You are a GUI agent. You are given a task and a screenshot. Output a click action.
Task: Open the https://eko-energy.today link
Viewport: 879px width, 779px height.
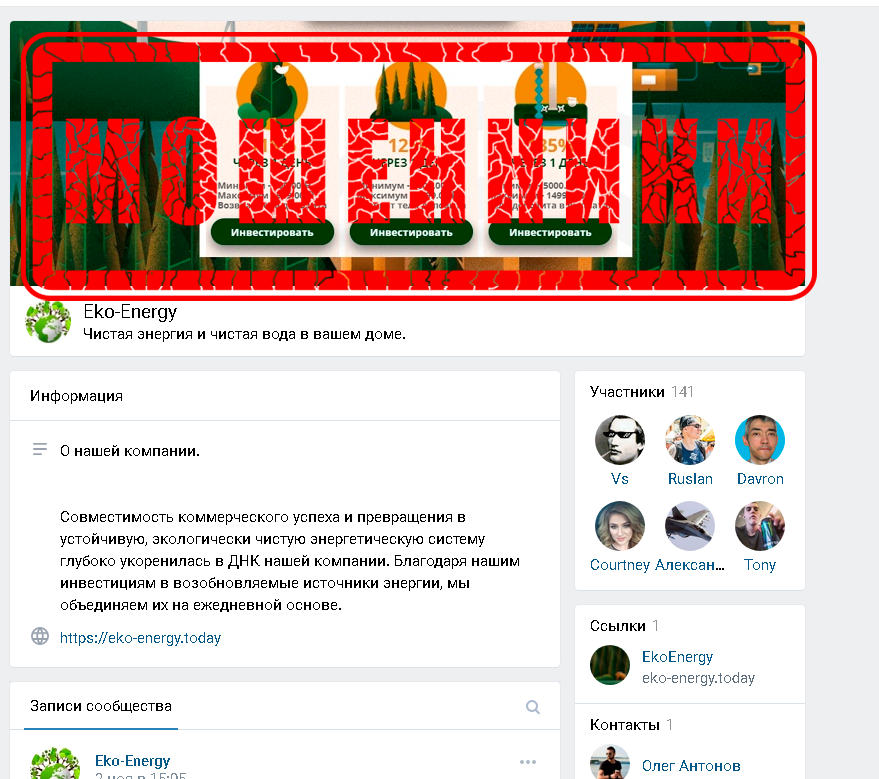[x=140, y=638]
